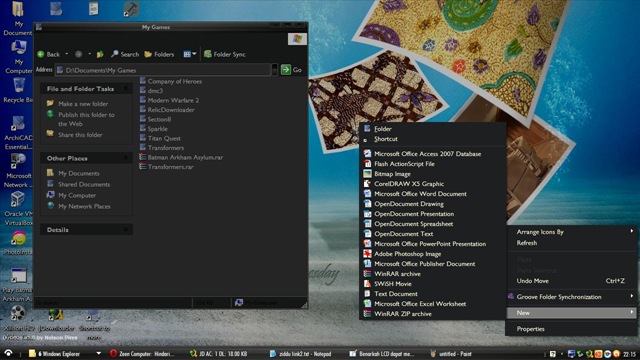Open My Computer link in Other Places
Image resolution: width=640 pixels, height=360 pixels.
coord(77,196)
